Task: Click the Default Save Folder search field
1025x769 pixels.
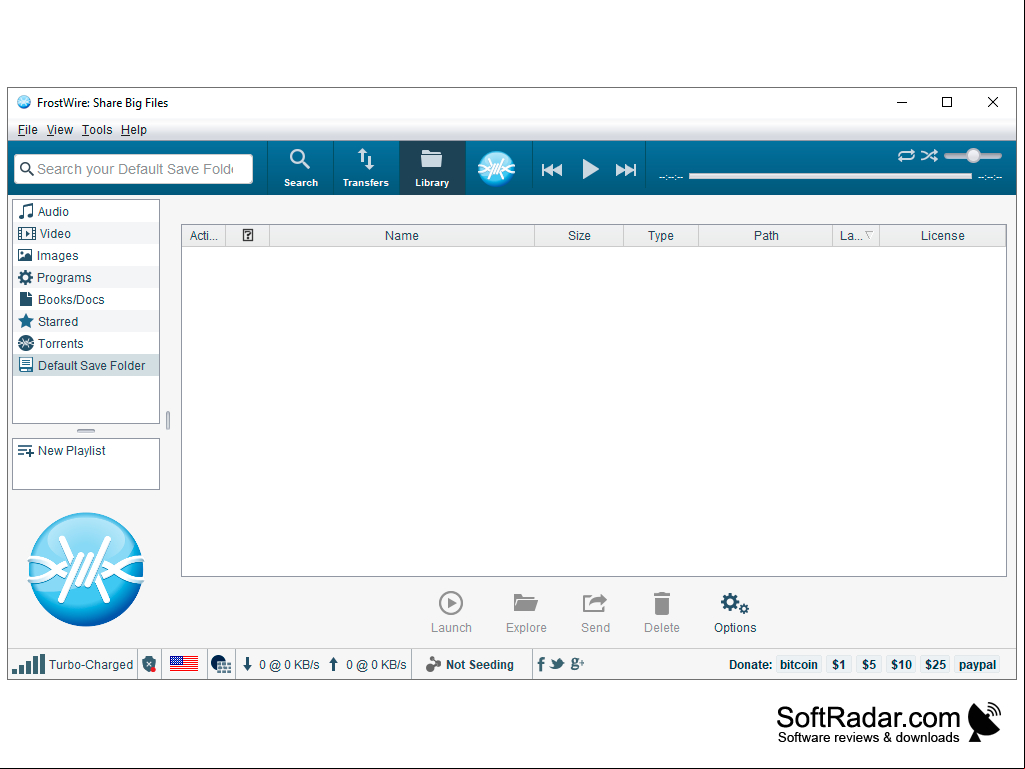Action: tap(133, 169)
